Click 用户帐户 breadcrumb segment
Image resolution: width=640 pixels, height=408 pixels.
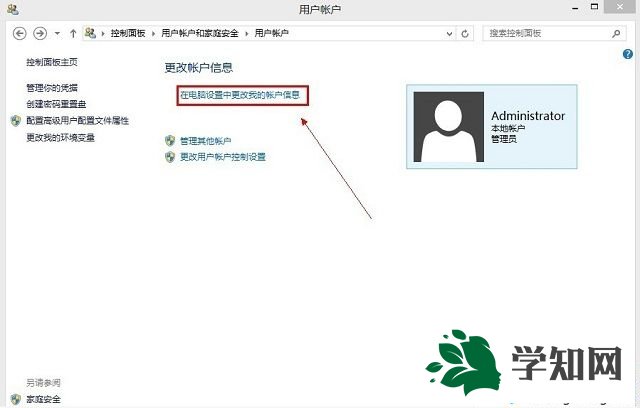pyautogui.click(x=271, y=33)
